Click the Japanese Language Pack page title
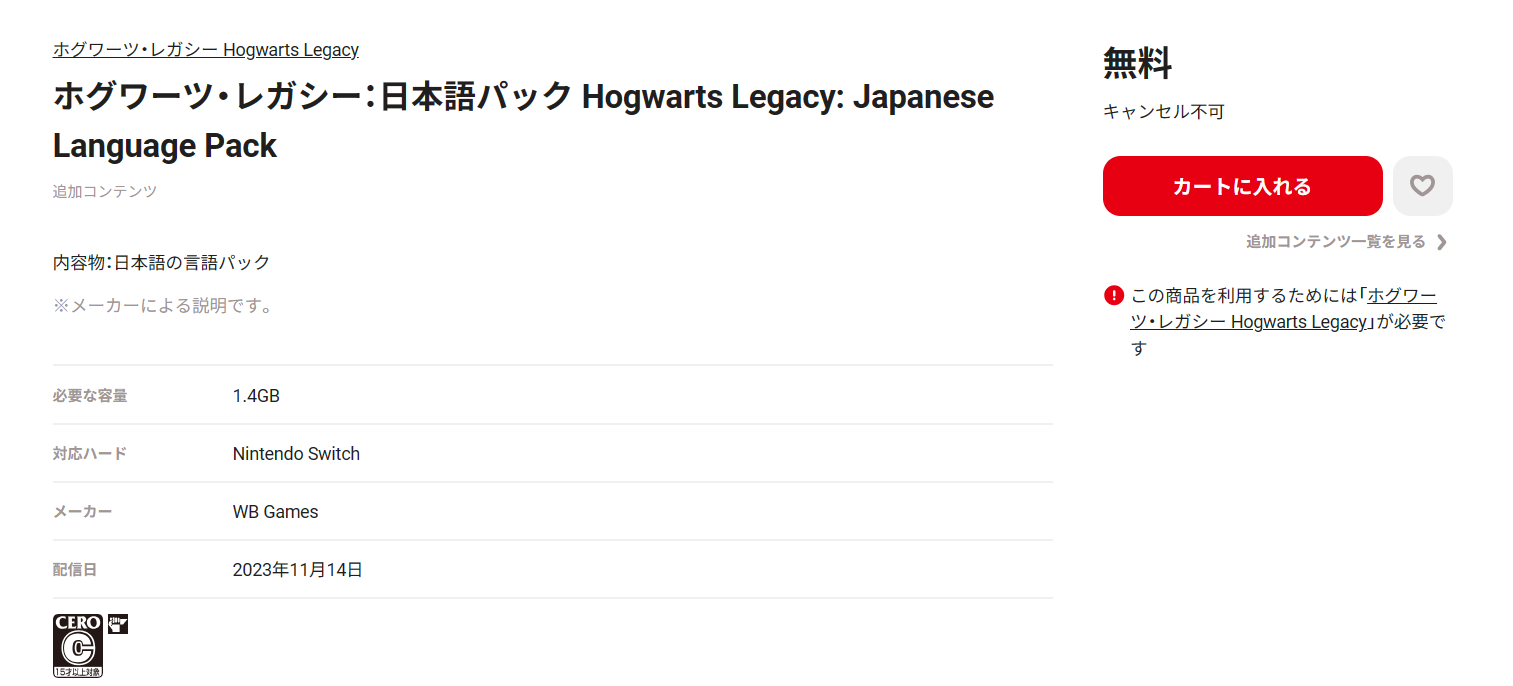This screenshot has width=1513, height=686. (x=523, y=121)
